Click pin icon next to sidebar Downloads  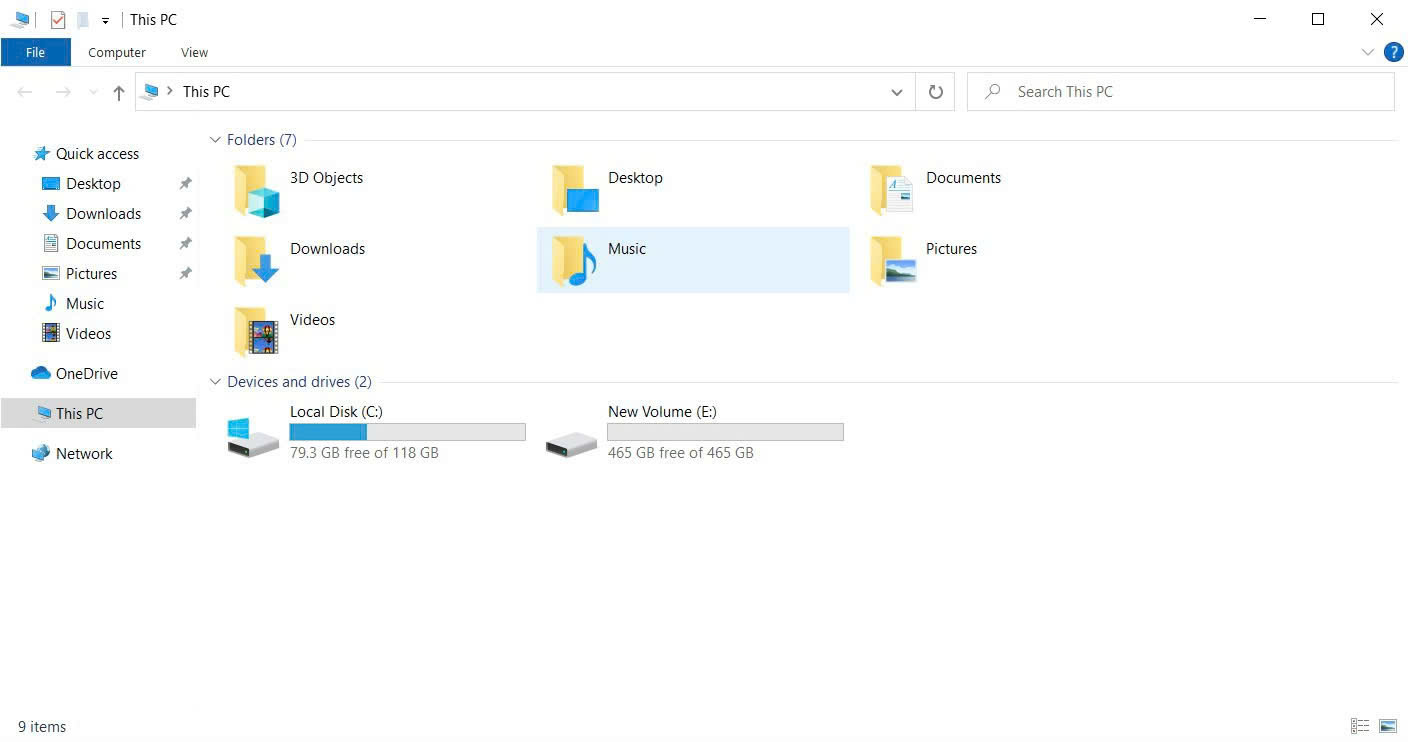coord(185,214)
